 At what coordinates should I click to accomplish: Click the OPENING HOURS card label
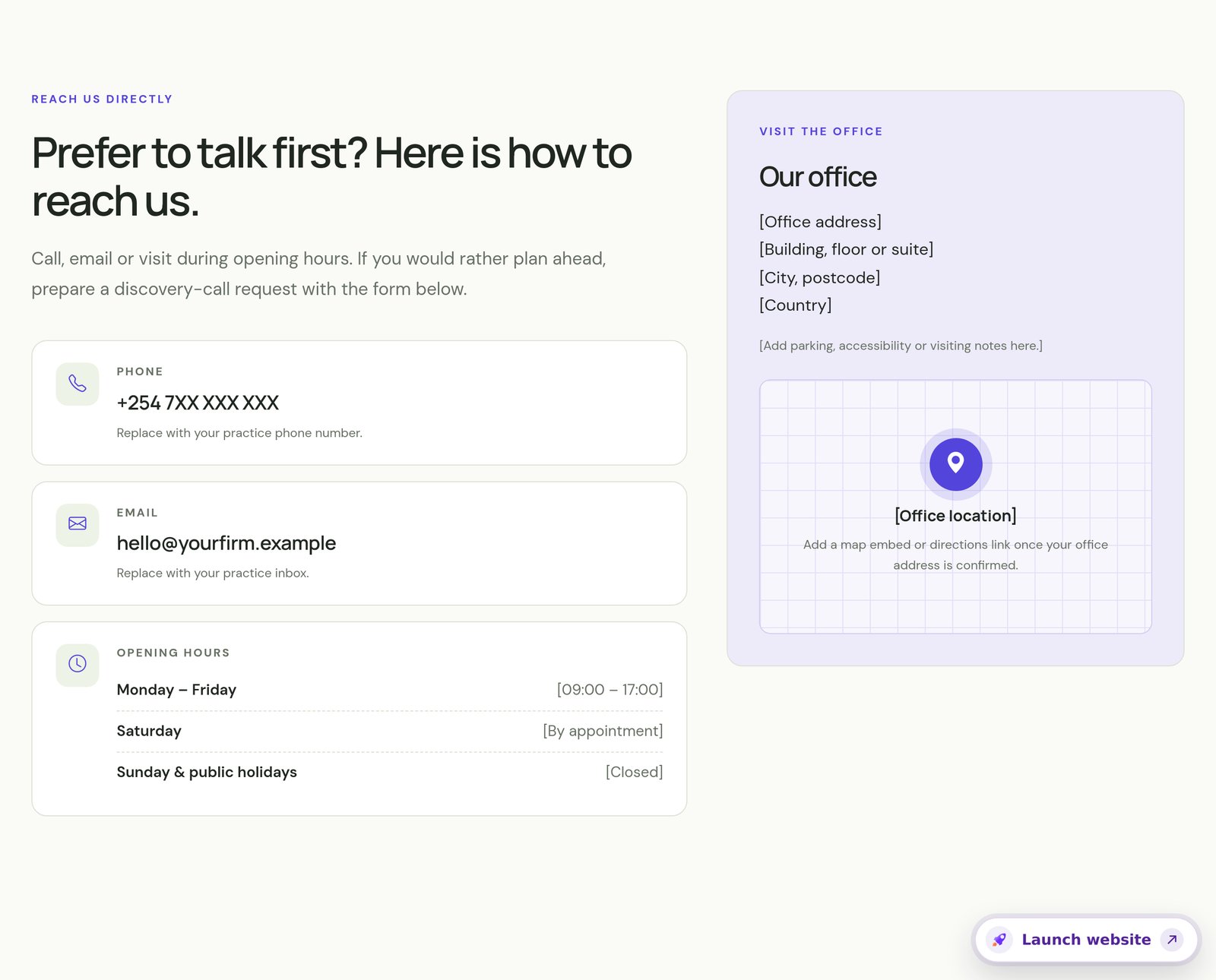(x=173, y=653)
